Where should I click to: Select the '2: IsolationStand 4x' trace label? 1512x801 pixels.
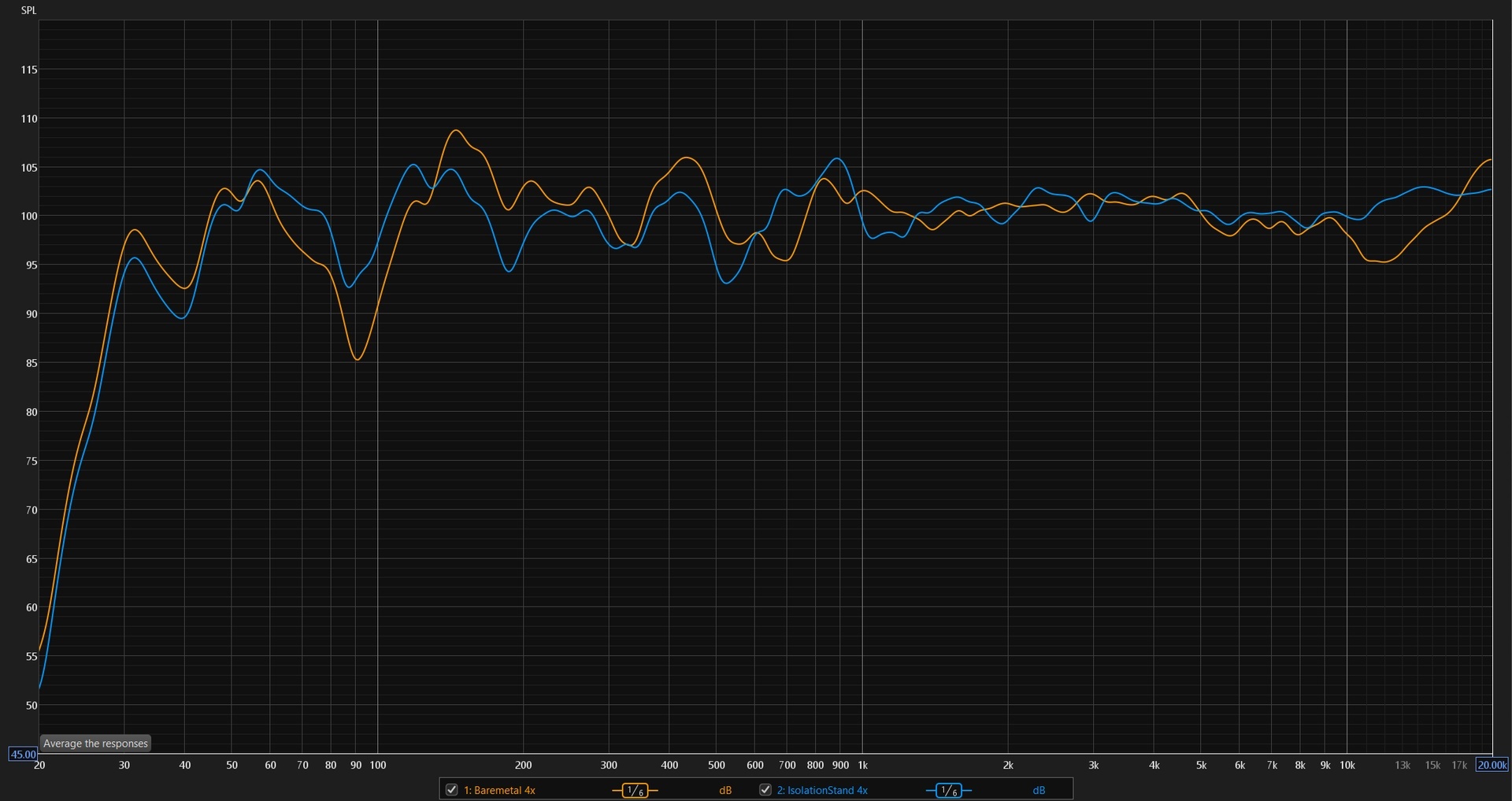click(822, 790)
